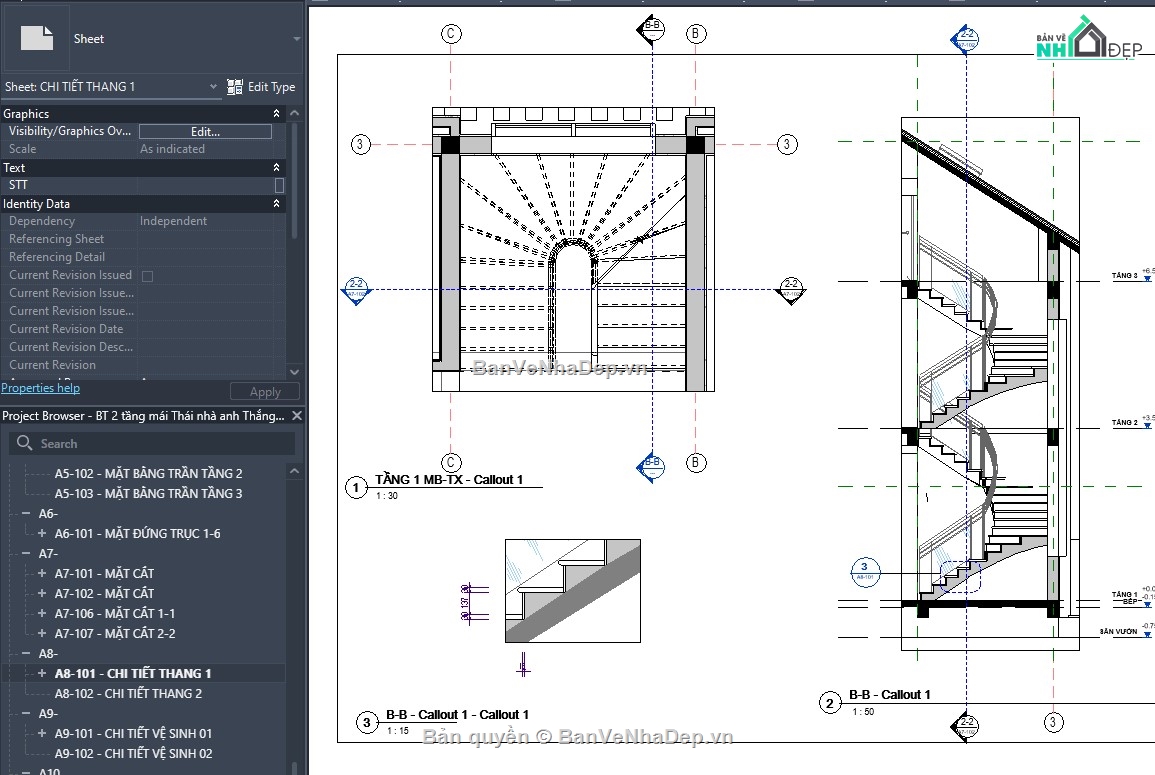Select sheet A9-102 - CHI TIẾT VỆ SINH 02
The image size is (1155, 775).
click(x=133, y=753)
